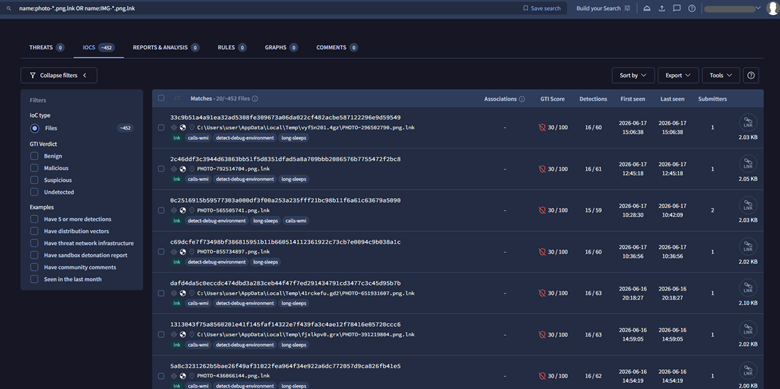Click the LNK file type icon for PHOTO-855734897 row
This screenshot has width=780, height=389.
click(748, 247)
